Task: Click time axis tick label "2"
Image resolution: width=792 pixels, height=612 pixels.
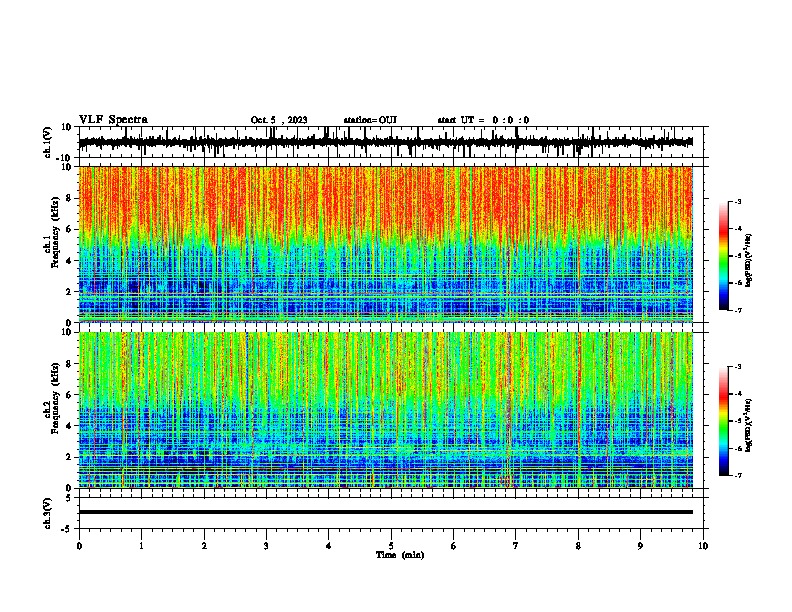Action: point(204,546)
